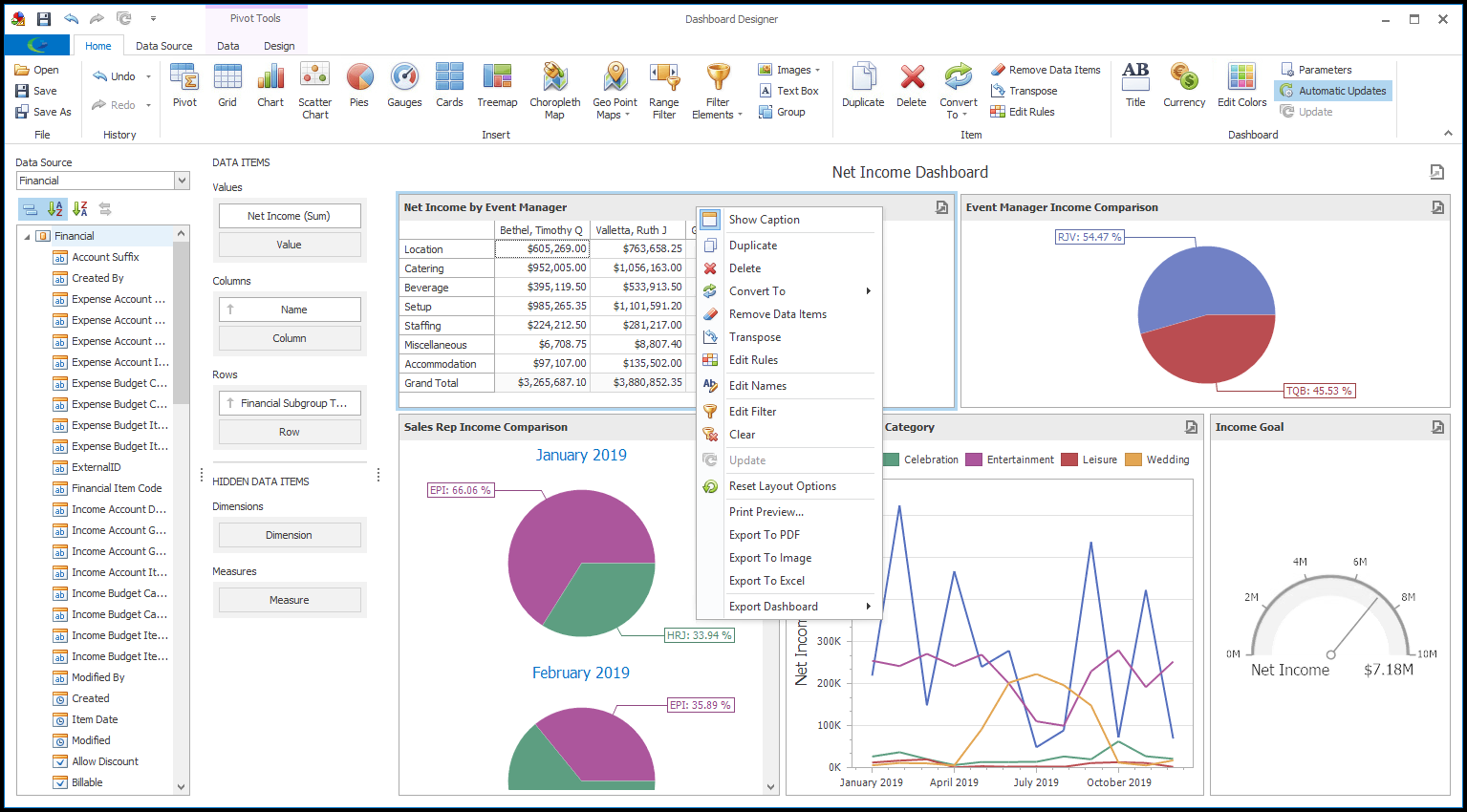This screenshot has height=812, width=1467.
Task: Open Undo history dropdown arrow
Action: (148, 77)
